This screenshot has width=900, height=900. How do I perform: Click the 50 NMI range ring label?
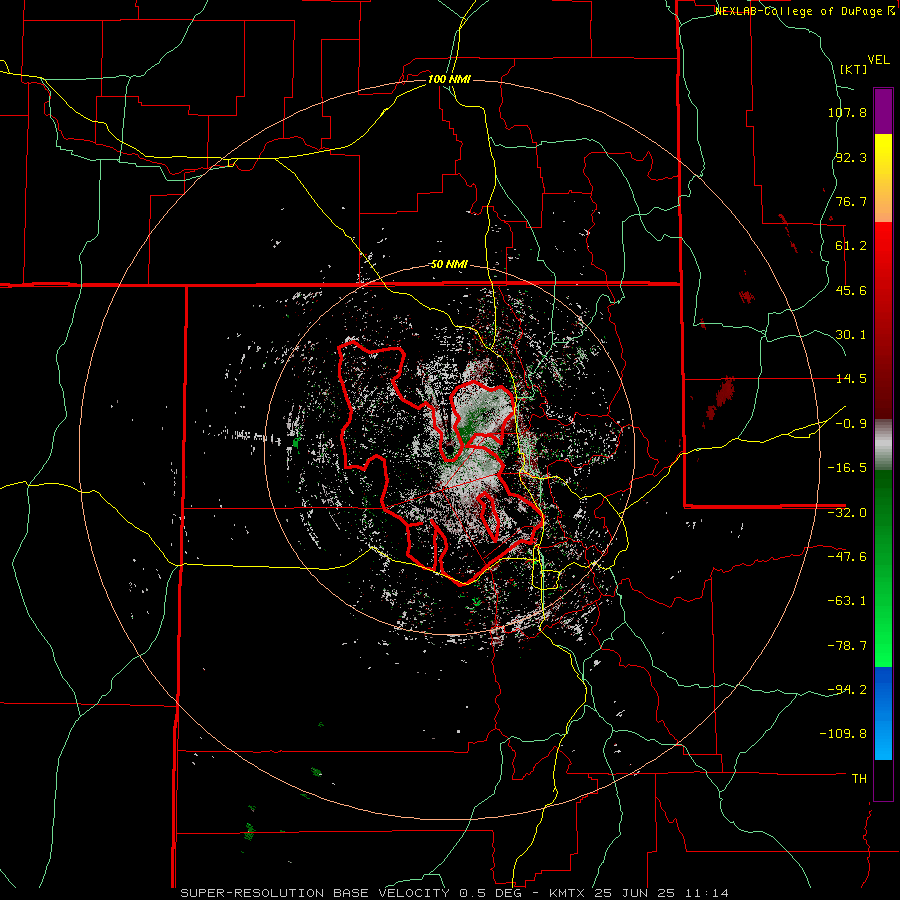click(x=449, y=265)
